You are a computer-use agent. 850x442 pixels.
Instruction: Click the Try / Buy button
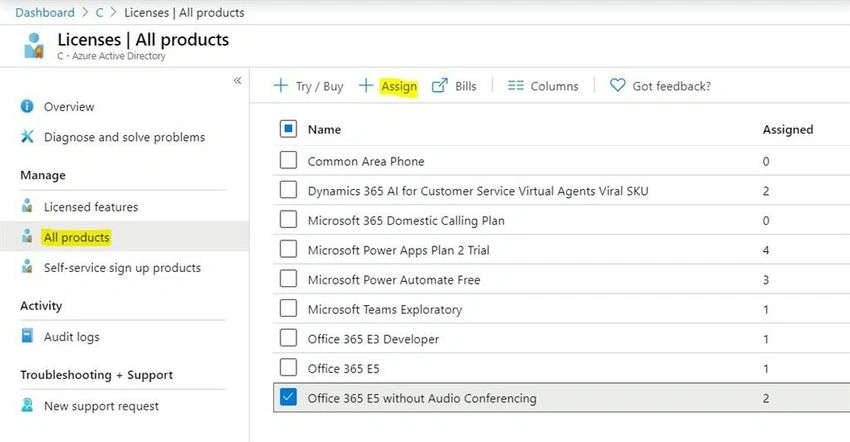[308, 86]
